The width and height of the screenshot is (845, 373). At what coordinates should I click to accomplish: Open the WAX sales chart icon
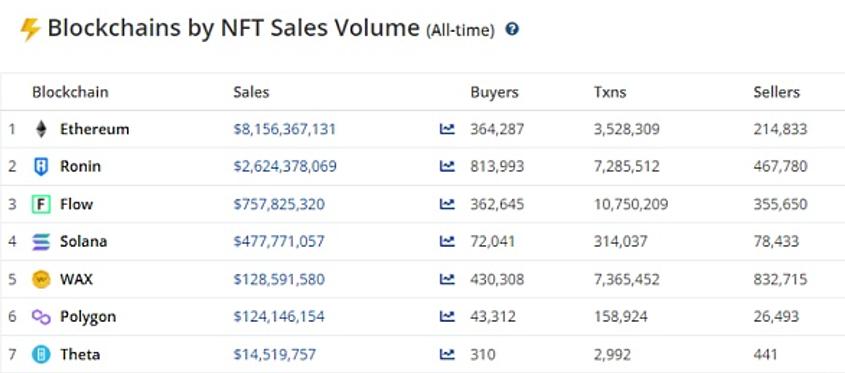click(x=447, y=279)
